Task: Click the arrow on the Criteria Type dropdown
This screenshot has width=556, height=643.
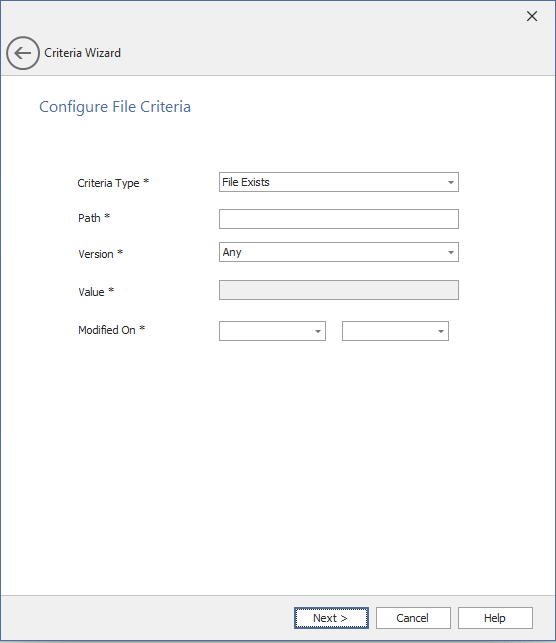Action: click(x=451, y=182)
